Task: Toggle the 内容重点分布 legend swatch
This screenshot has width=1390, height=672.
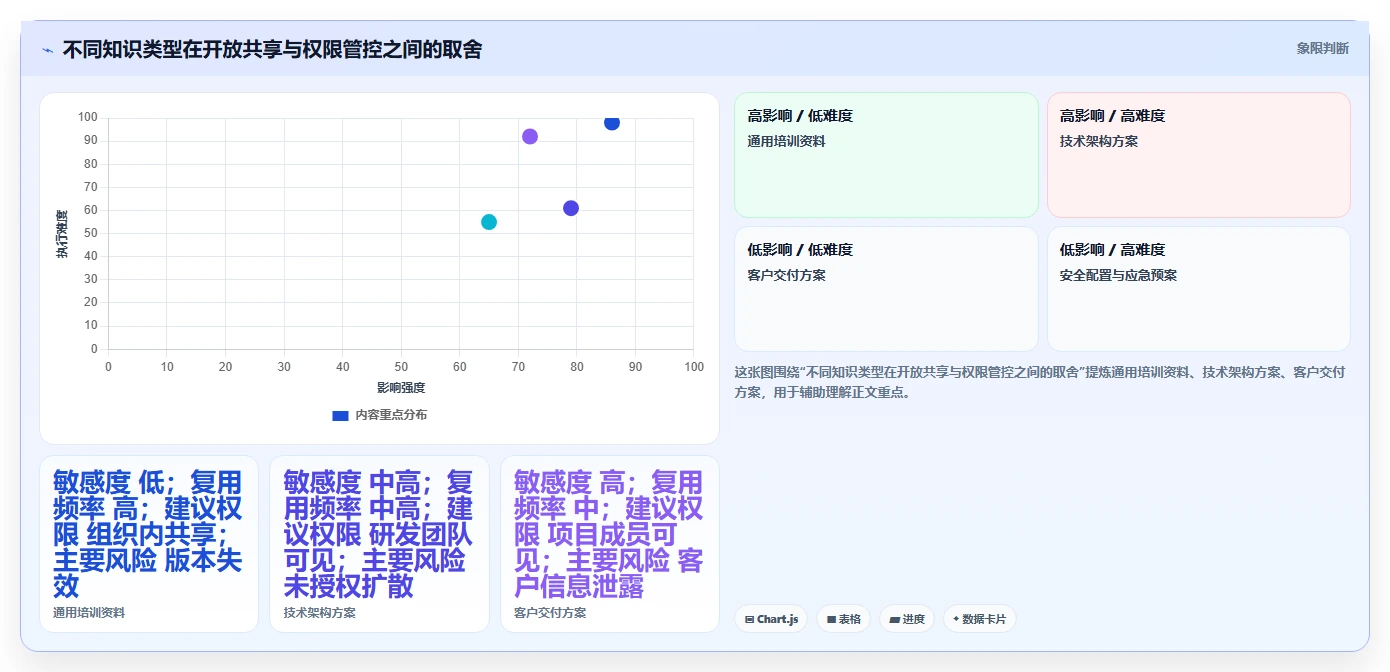Action: [340, 415]
